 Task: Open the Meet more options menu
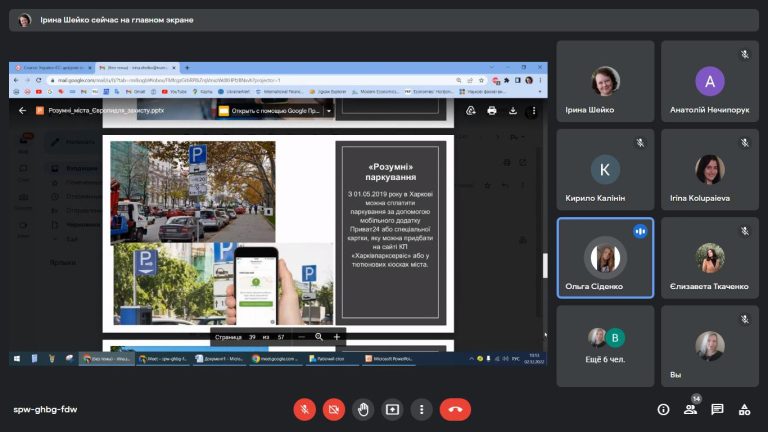pyautogui.click(x=422, y=409)
